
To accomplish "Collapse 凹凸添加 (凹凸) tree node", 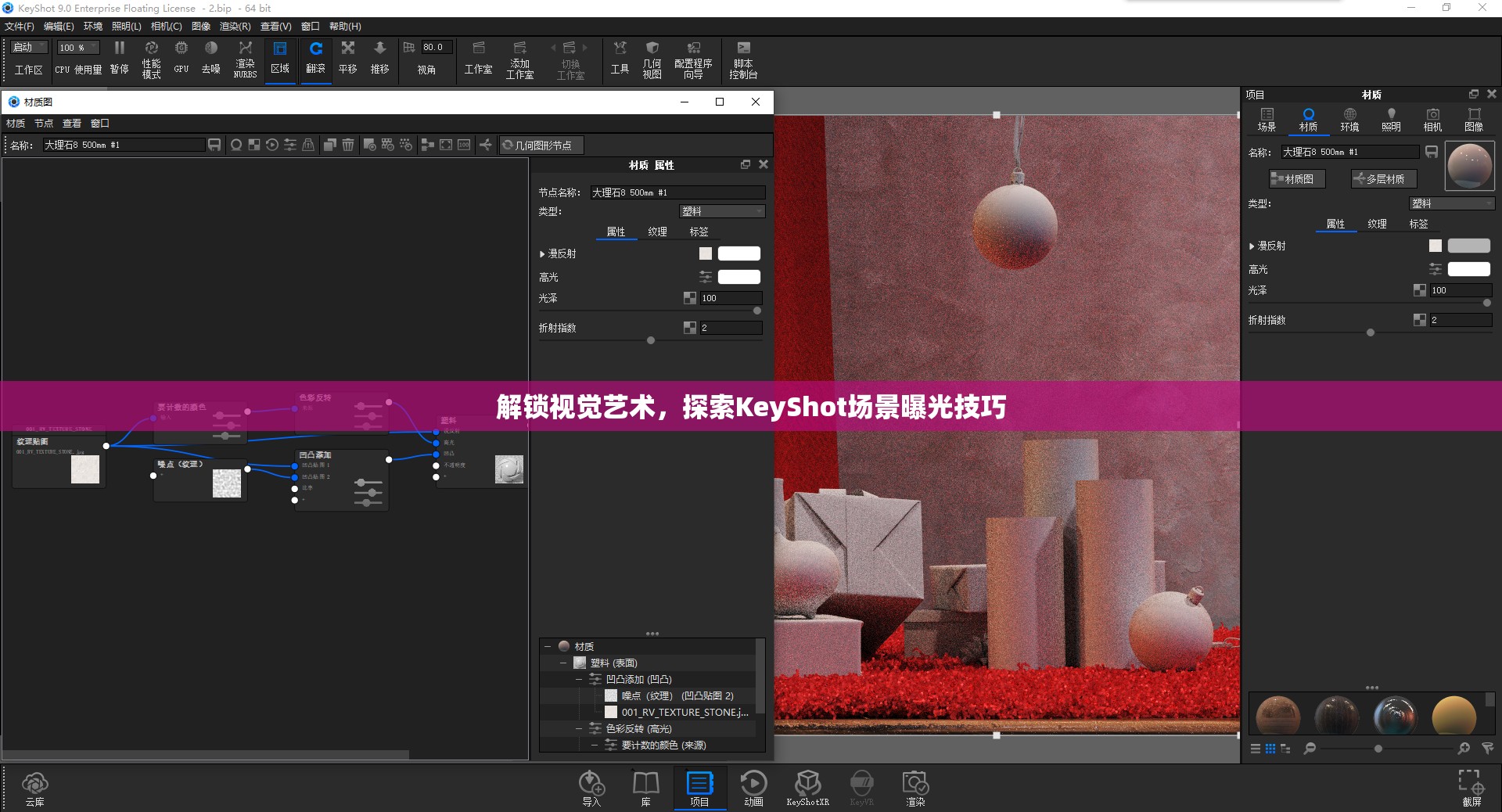I will tap(579, 680).
